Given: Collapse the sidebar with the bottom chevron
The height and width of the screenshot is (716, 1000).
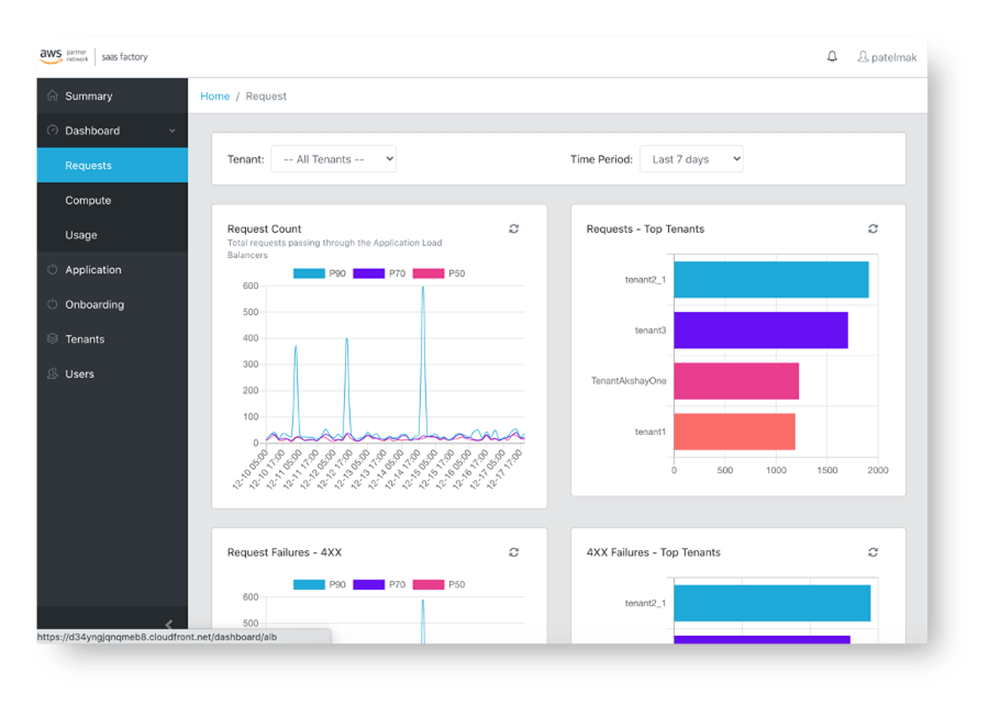Looking at the screenshot, I should click(169, 625).
